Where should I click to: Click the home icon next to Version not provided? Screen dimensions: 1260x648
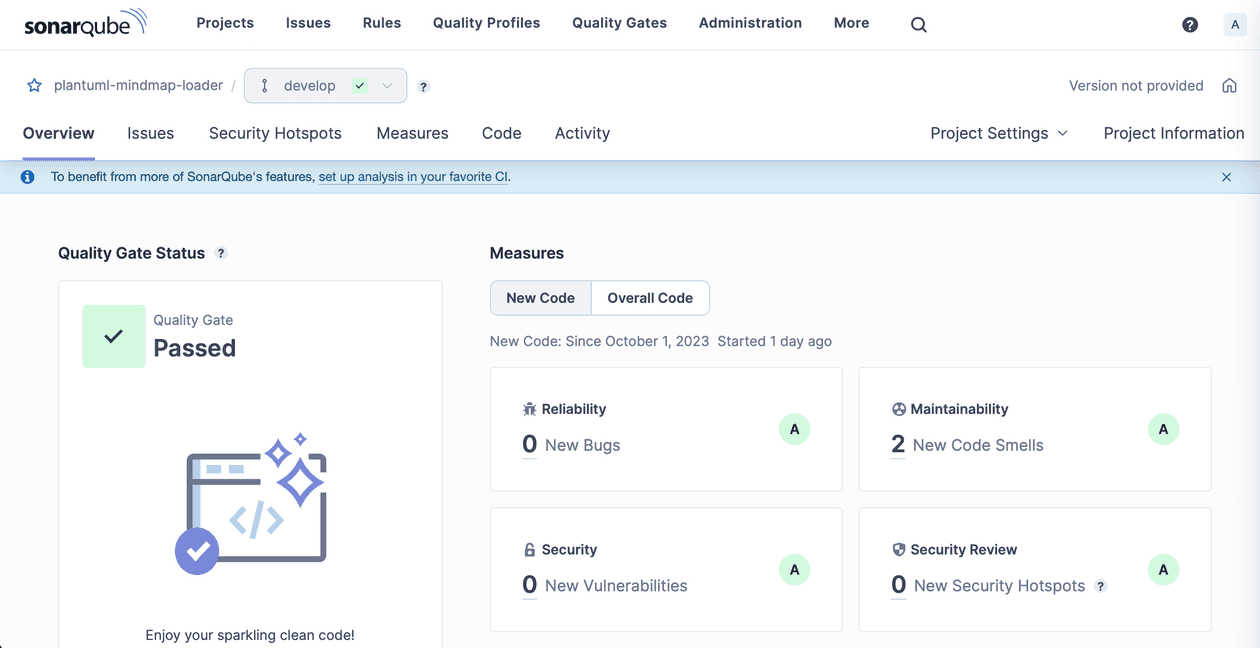pos(1230,85)
